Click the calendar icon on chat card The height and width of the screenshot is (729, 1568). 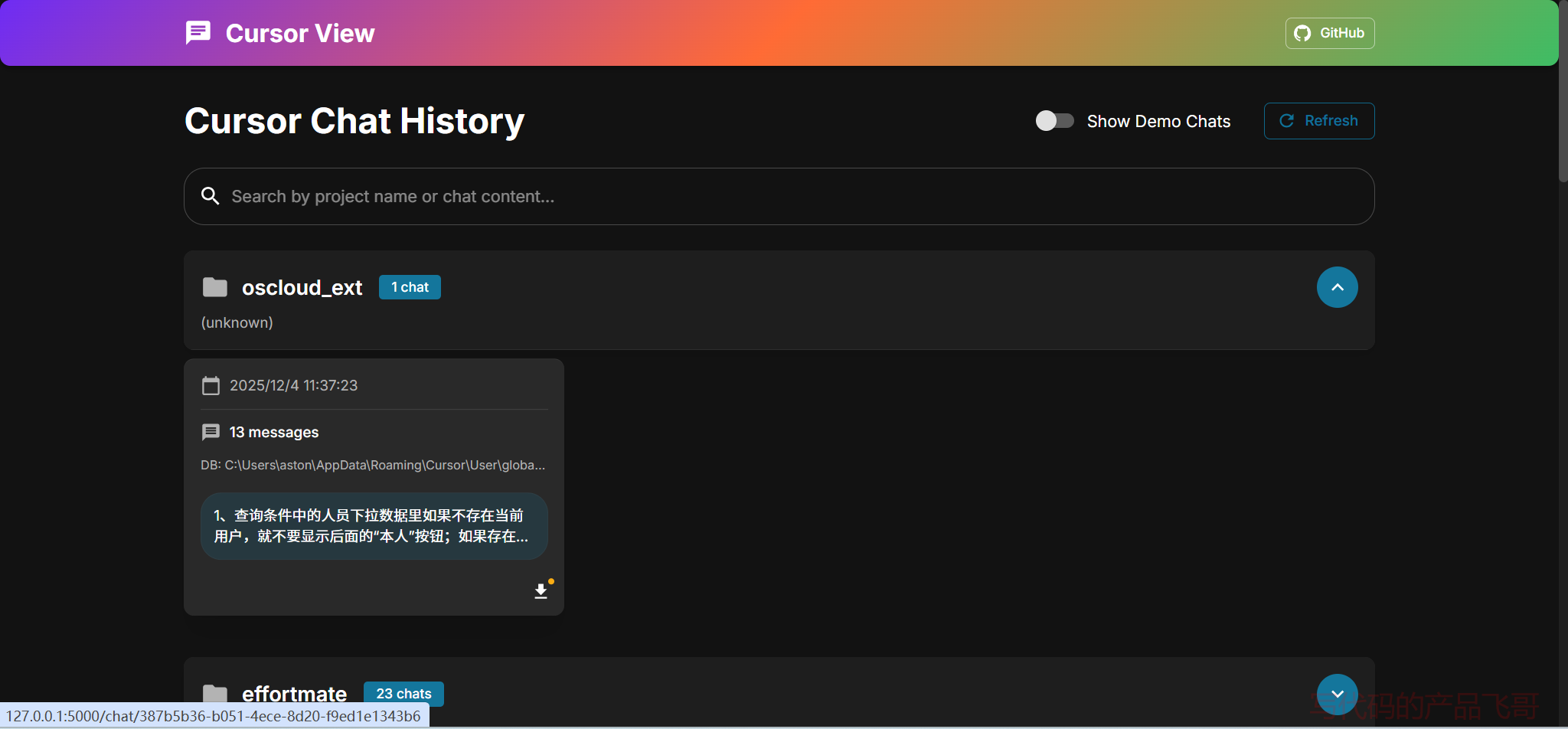[x=211, y=385]
